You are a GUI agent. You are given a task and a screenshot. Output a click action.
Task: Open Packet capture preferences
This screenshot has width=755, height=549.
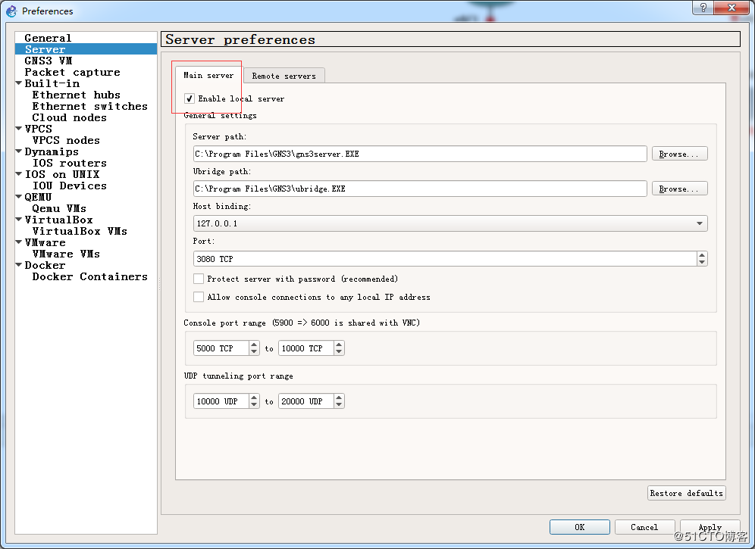click(72, 72)
